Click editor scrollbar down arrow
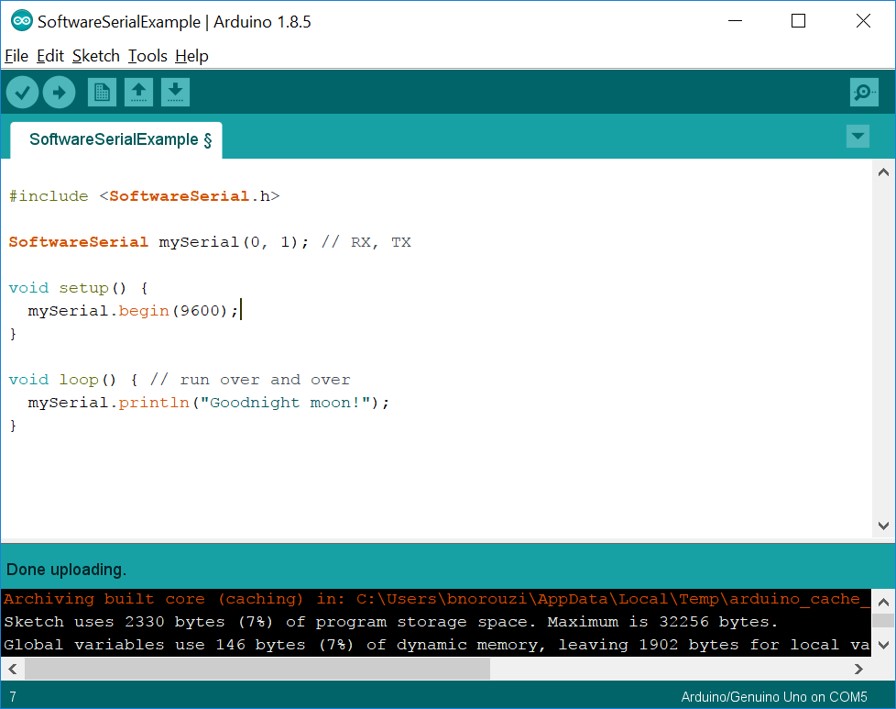This screenshot has width=896, height=709. point(883,526)
